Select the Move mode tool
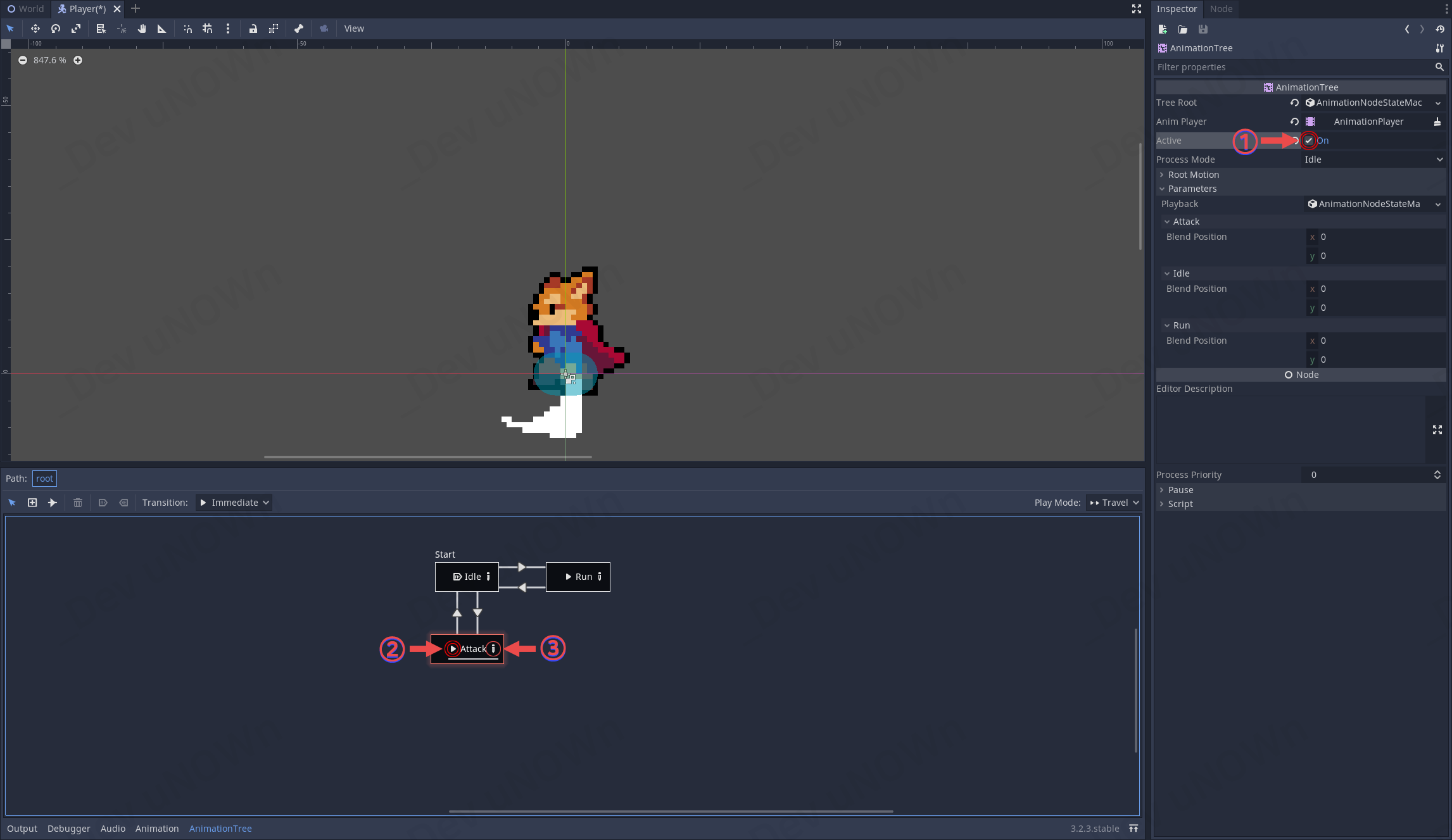 coord(35,28)
